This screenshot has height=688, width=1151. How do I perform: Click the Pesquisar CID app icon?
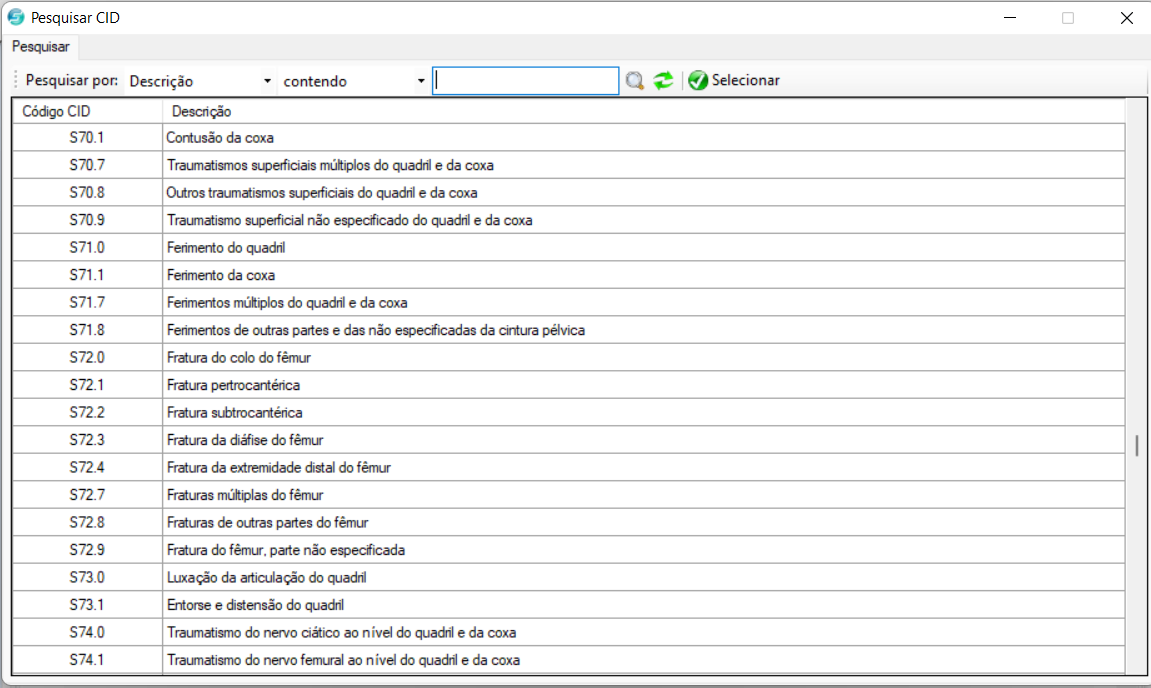tap(15, 17)
